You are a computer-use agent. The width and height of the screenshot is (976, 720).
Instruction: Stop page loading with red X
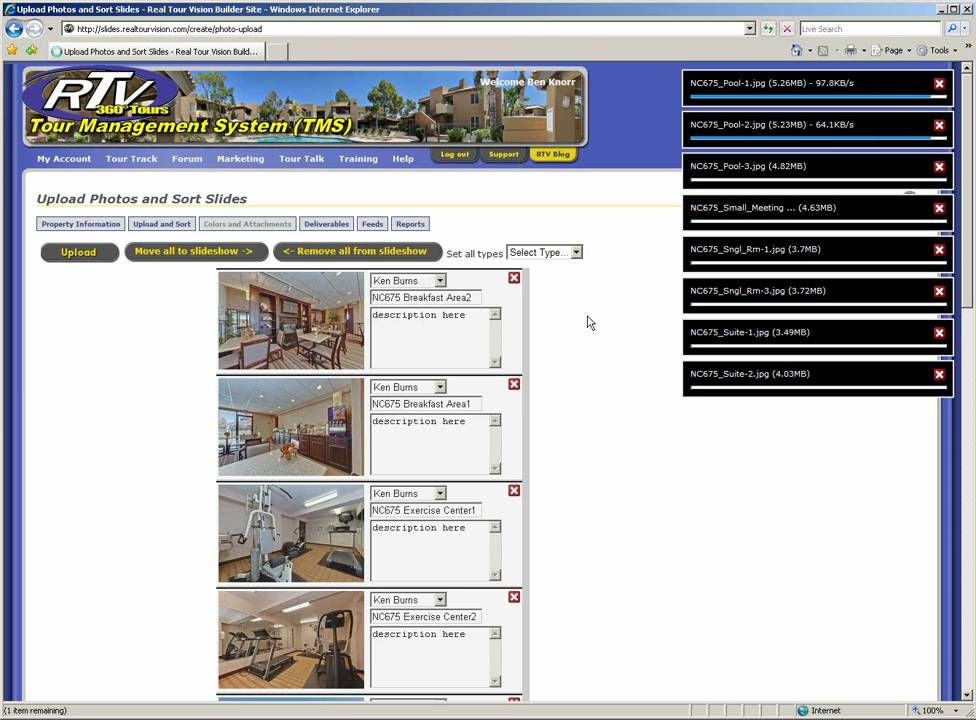[x=787, y=29]
